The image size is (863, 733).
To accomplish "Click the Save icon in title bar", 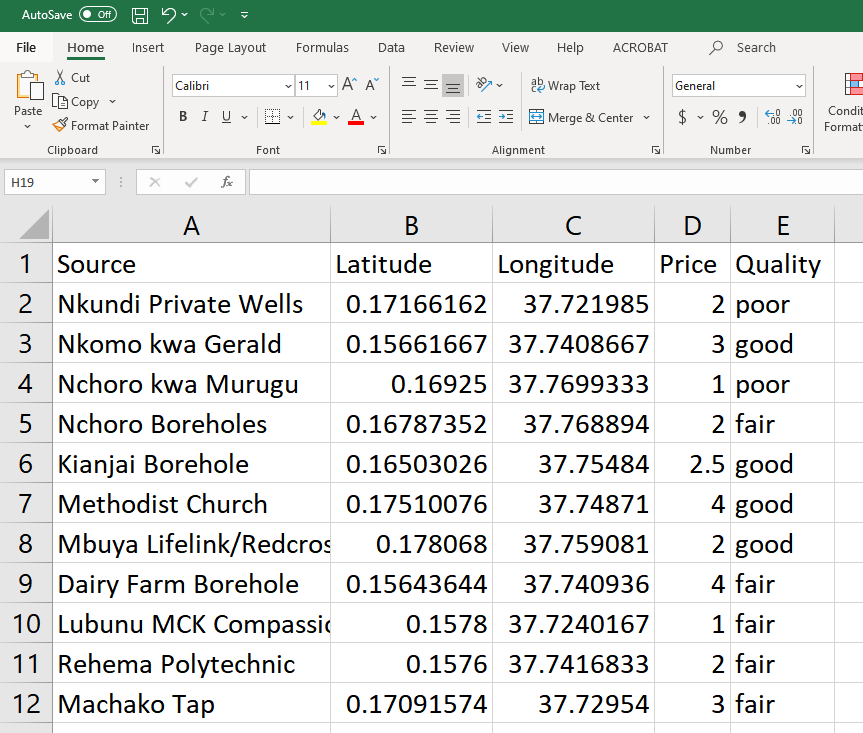I will [x=140, y=15].
